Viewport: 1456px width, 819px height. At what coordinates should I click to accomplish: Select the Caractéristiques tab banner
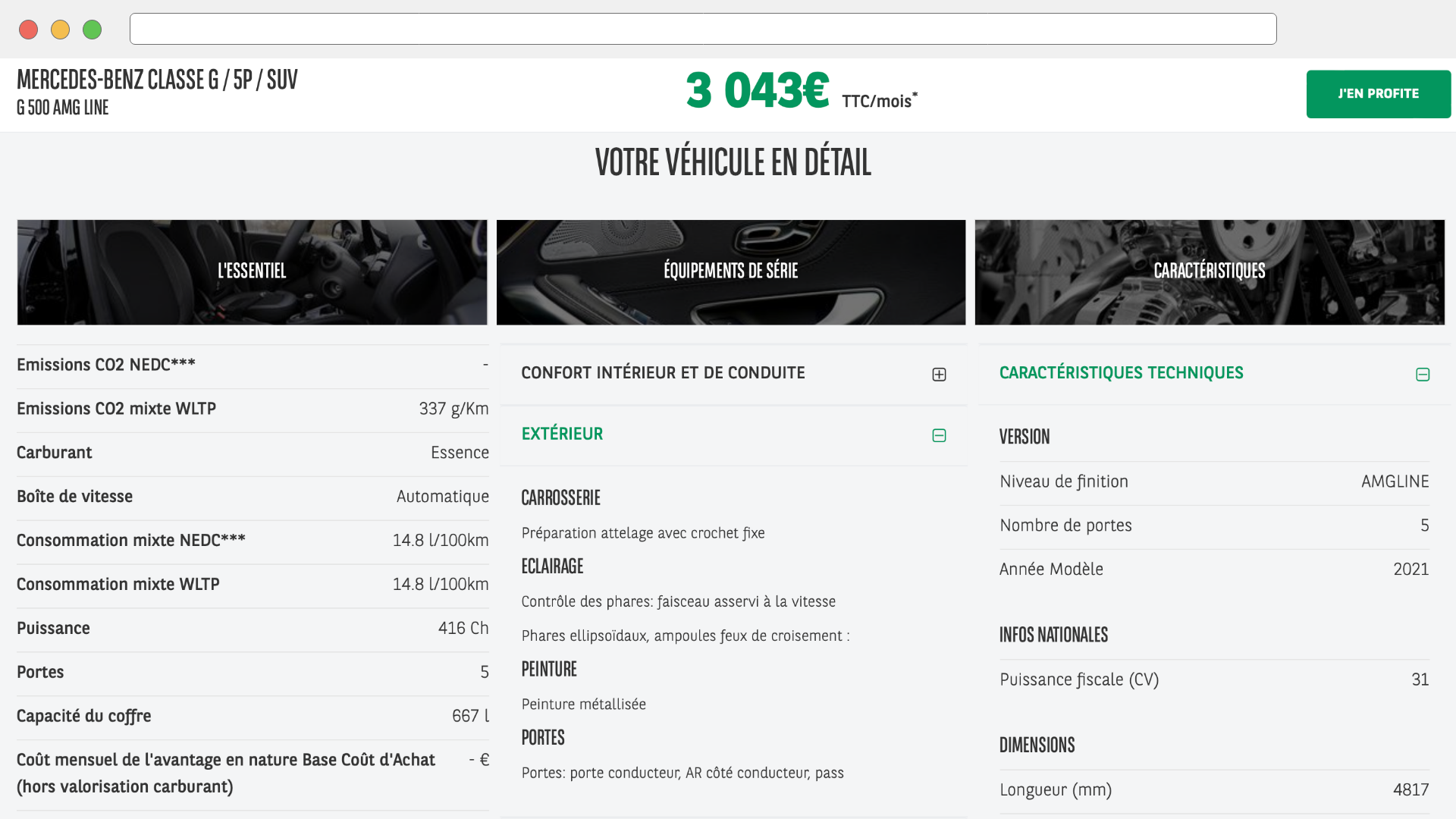pos(1210,272)
